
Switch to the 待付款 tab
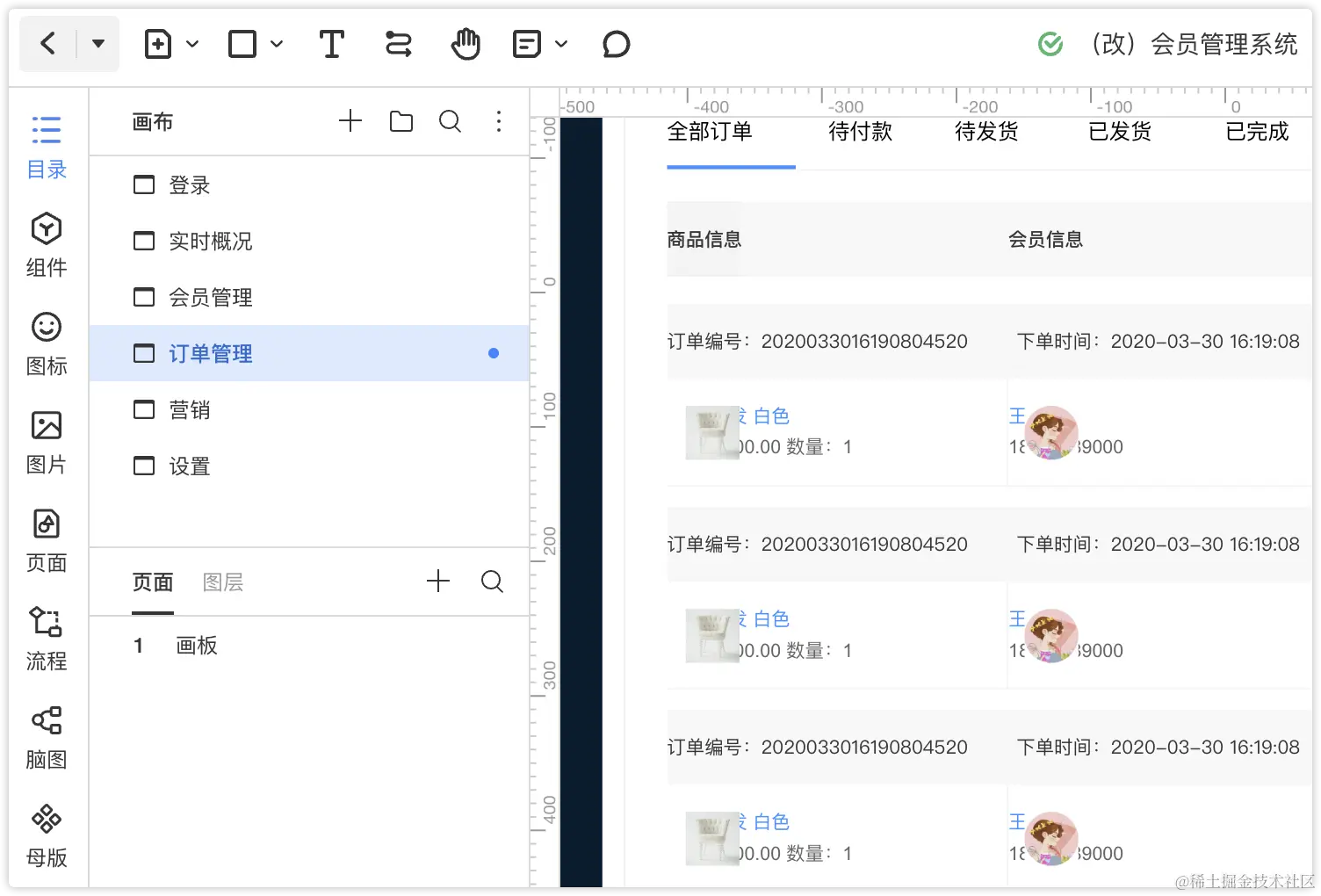861,132
